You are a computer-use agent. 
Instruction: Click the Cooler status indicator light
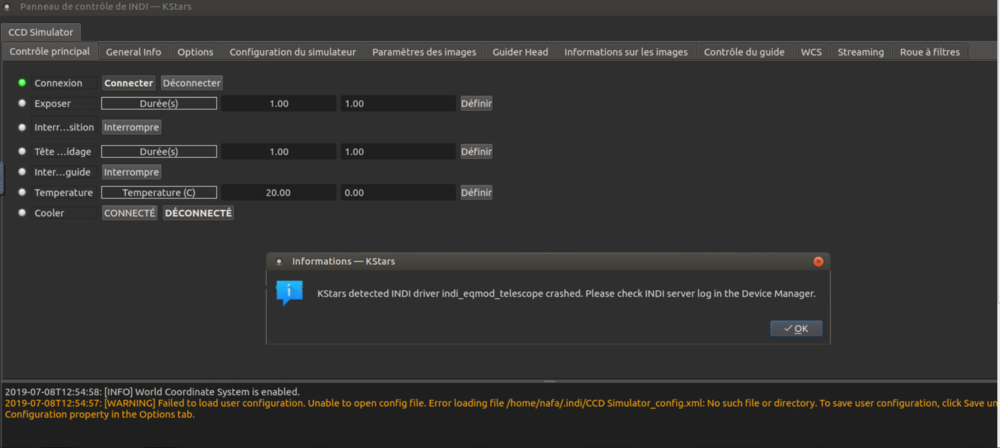click(22, 213)
